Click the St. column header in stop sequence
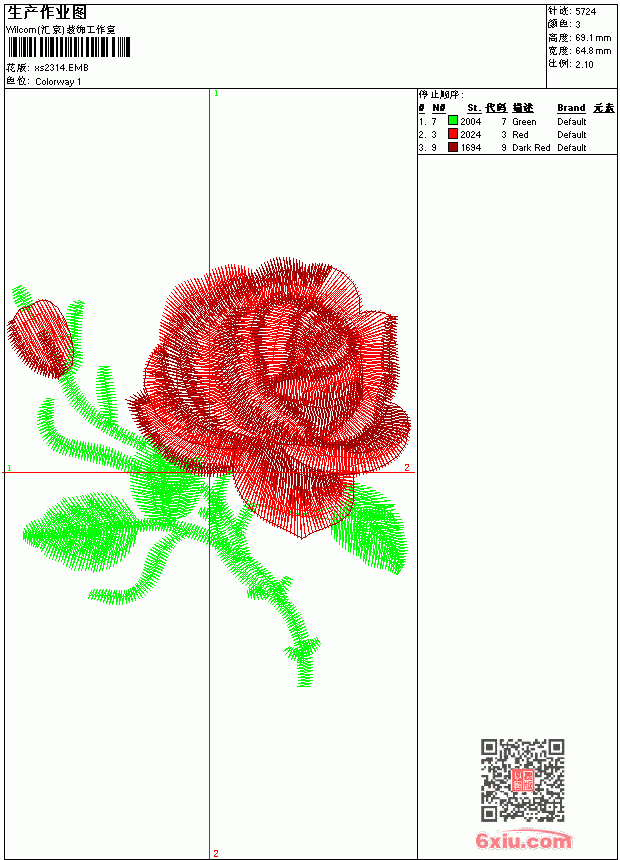Viewport: 620px width, 860px height. click(x=474, y=108)
